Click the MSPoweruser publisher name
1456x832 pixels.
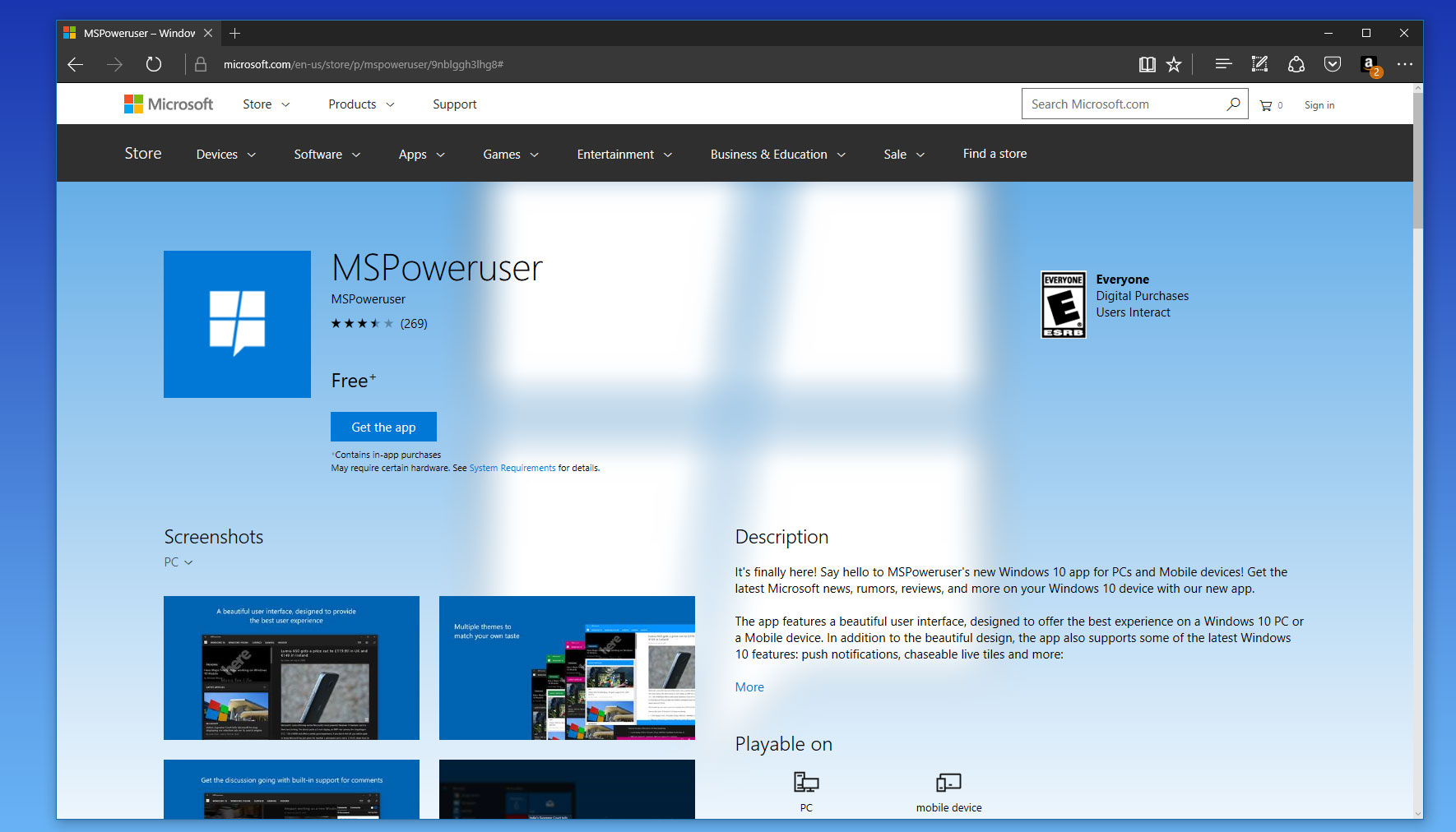click(369, 299)
